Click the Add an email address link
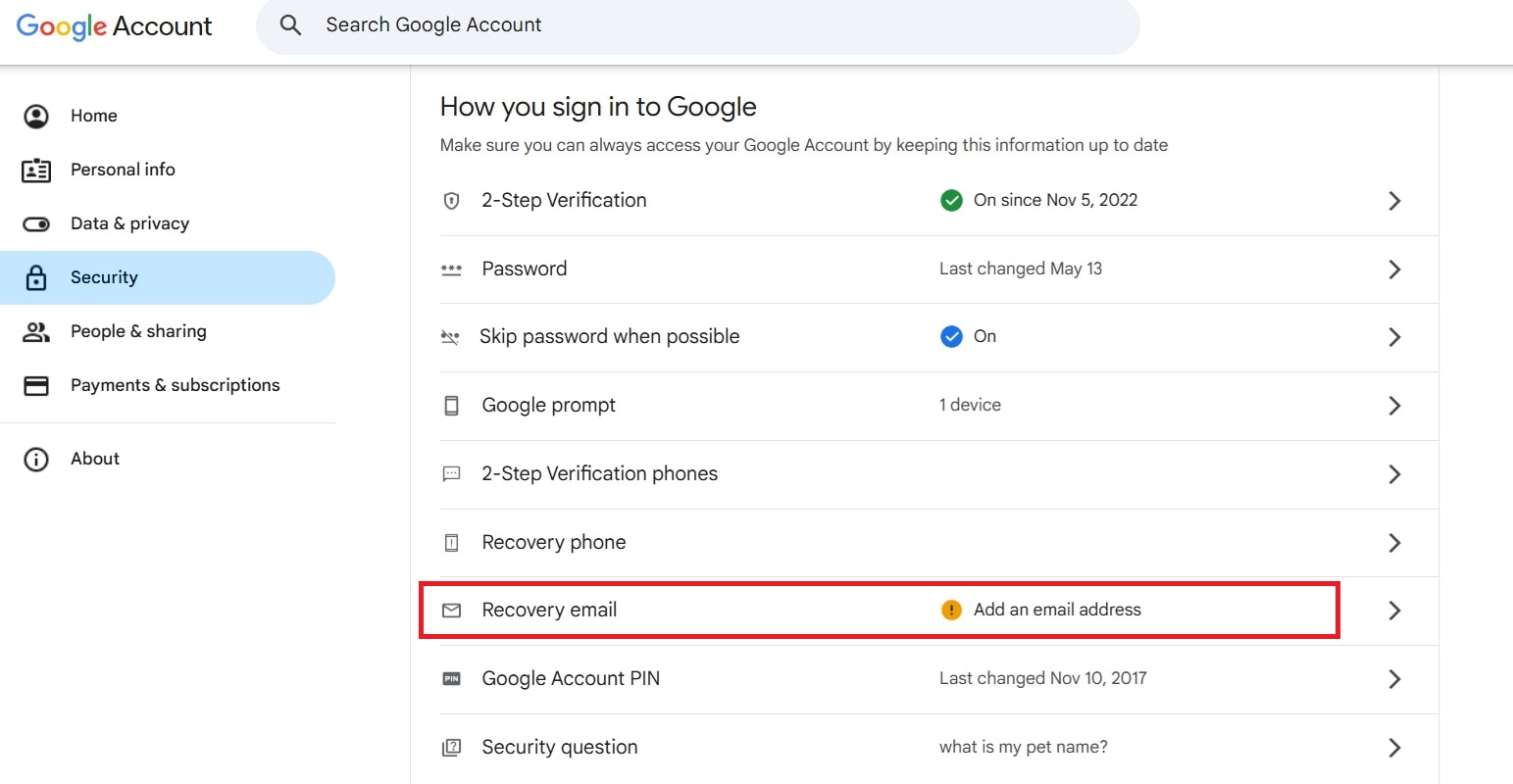The image size is (1513, 784). click(x=1057, y=610)
